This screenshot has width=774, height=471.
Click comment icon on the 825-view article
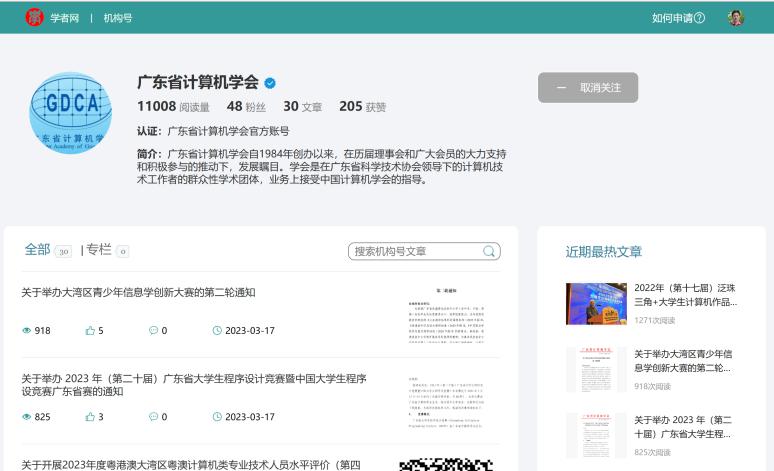point(153,417)
